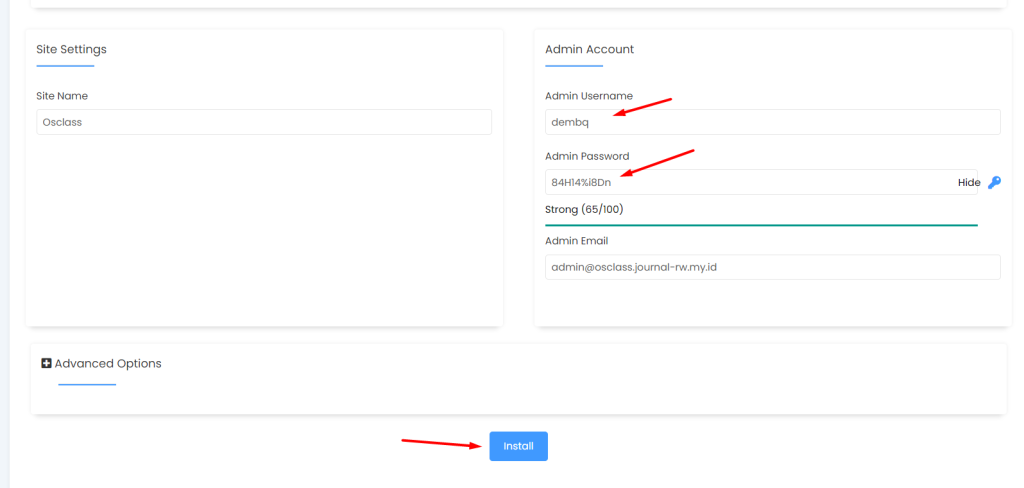Screen dimensions: 1024x488
Task: Select the Admin Username input box
Action: [x=772, y=122]
